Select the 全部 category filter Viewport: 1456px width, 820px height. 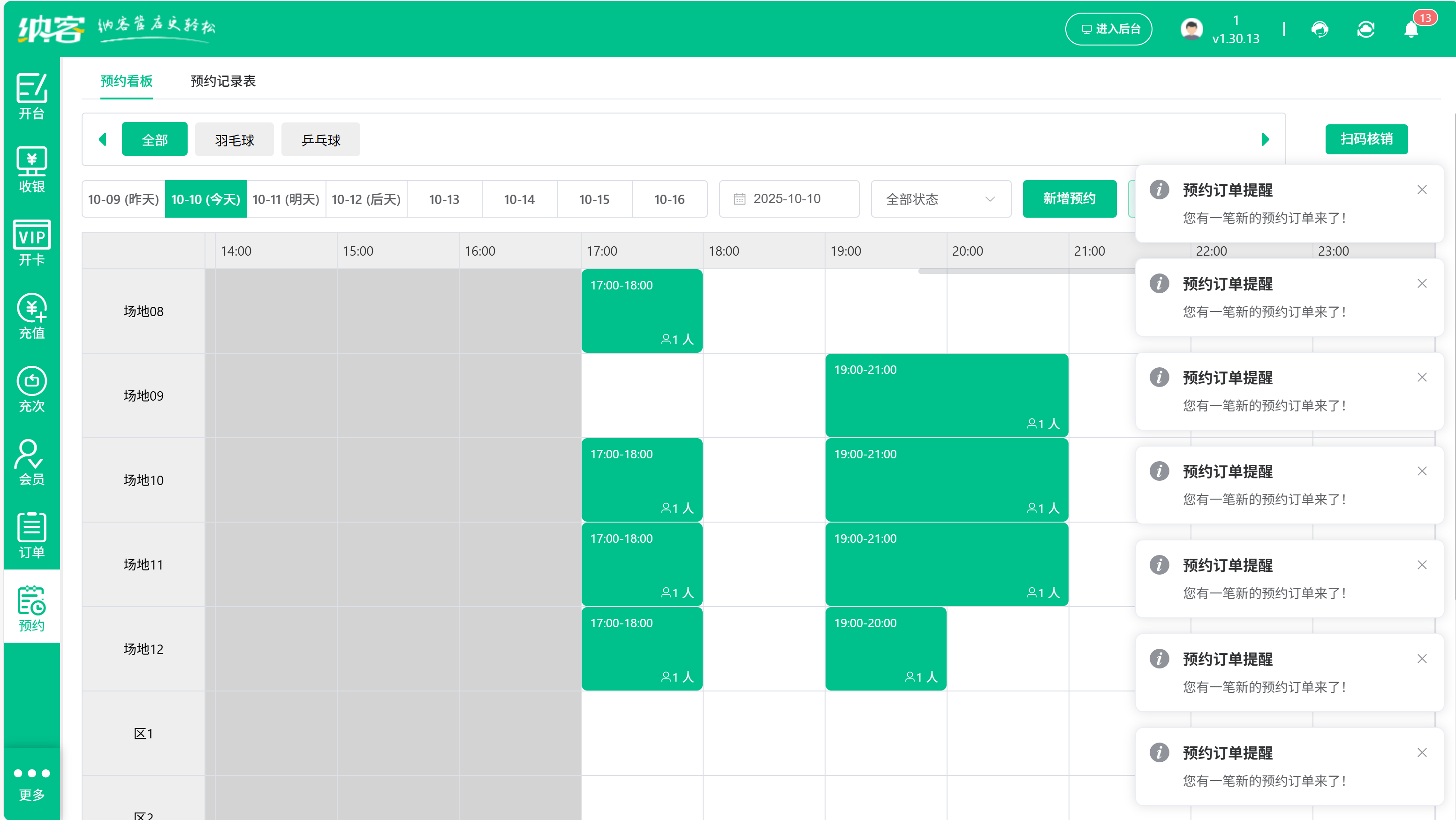154,140
